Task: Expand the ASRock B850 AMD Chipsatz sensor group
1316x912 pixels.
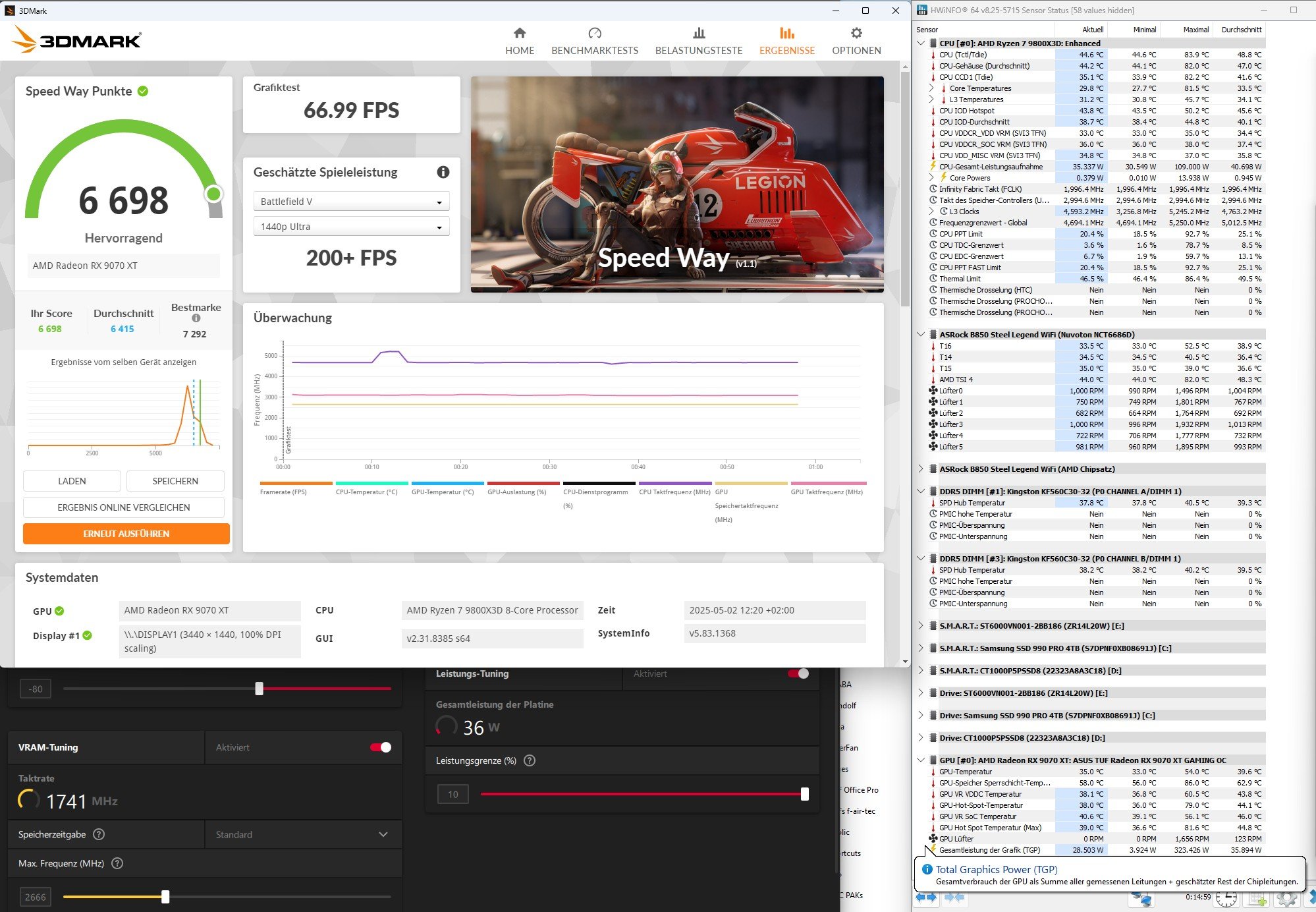Action: pyautogui.click(x=921, y=469)
